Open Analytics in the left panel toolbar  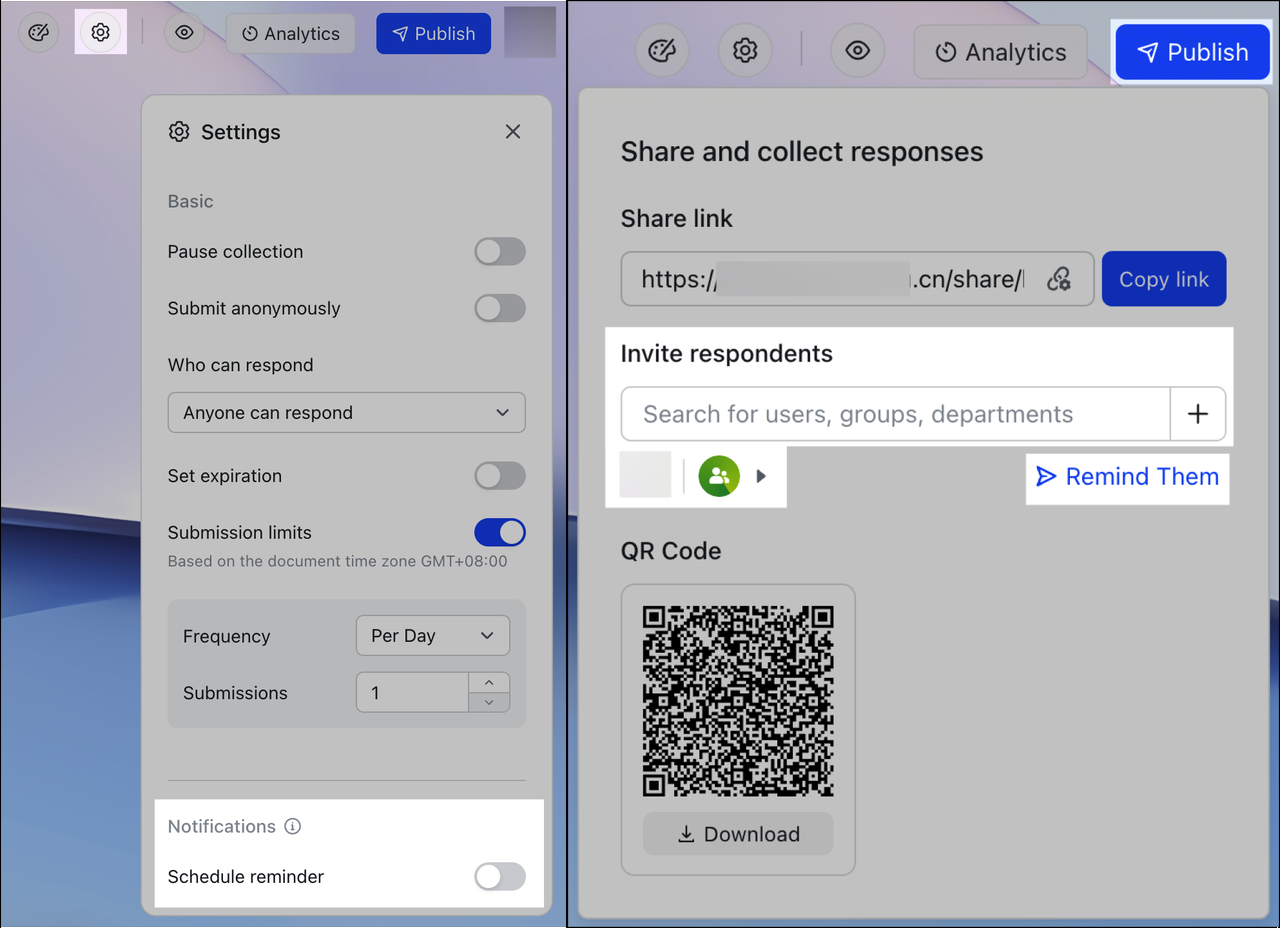(290, 34)
